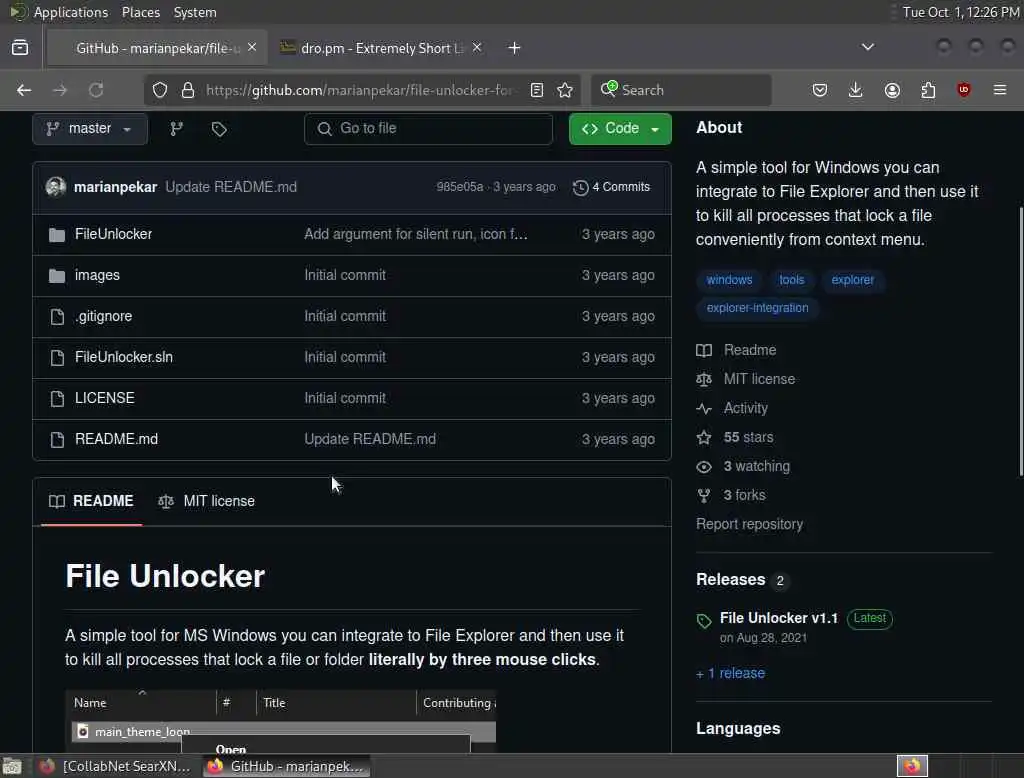
Task: Select the README tab
Action: 91,501
